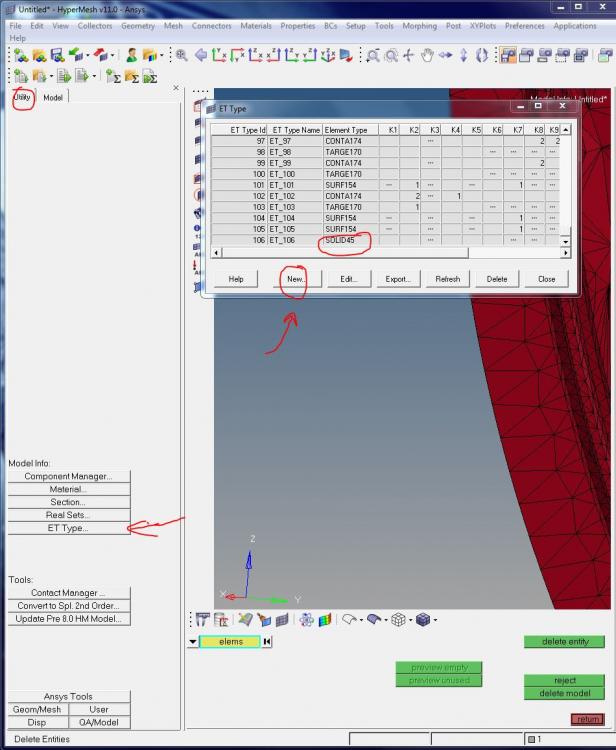Viewport: 616px width, 750px height.
Task: Click the User Profiles person icon
Action: [132, 55]
